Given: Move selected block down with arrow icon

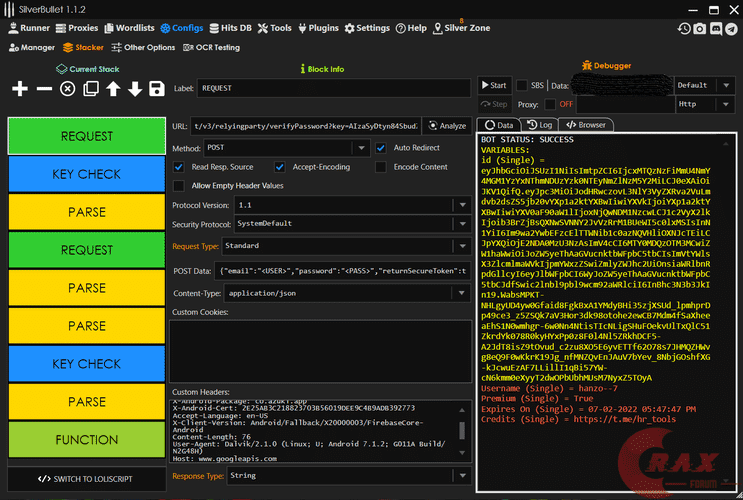Looking at the screenshot, I should coord(135,89).
